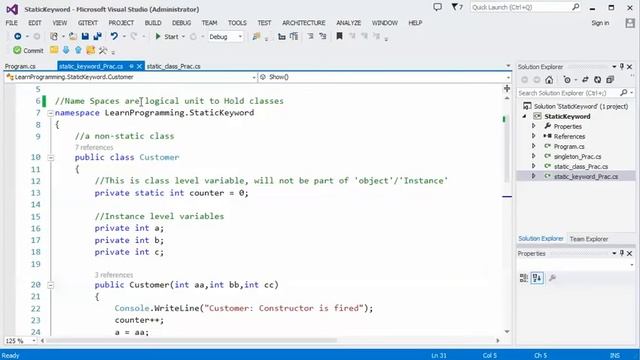Click the Solution Explorer Refresh icon
This screenshot has width=640, height=360.
[598, 80]
